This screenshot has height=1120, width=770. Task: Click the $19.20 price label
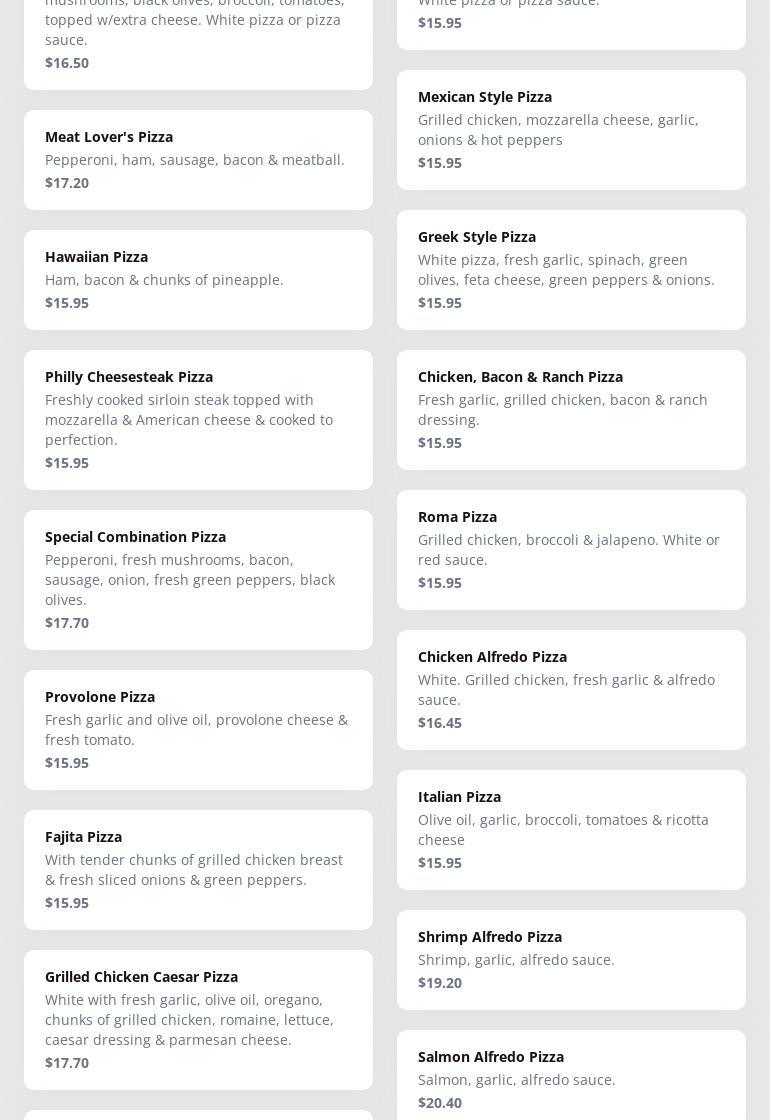click(x=440, y=983)
